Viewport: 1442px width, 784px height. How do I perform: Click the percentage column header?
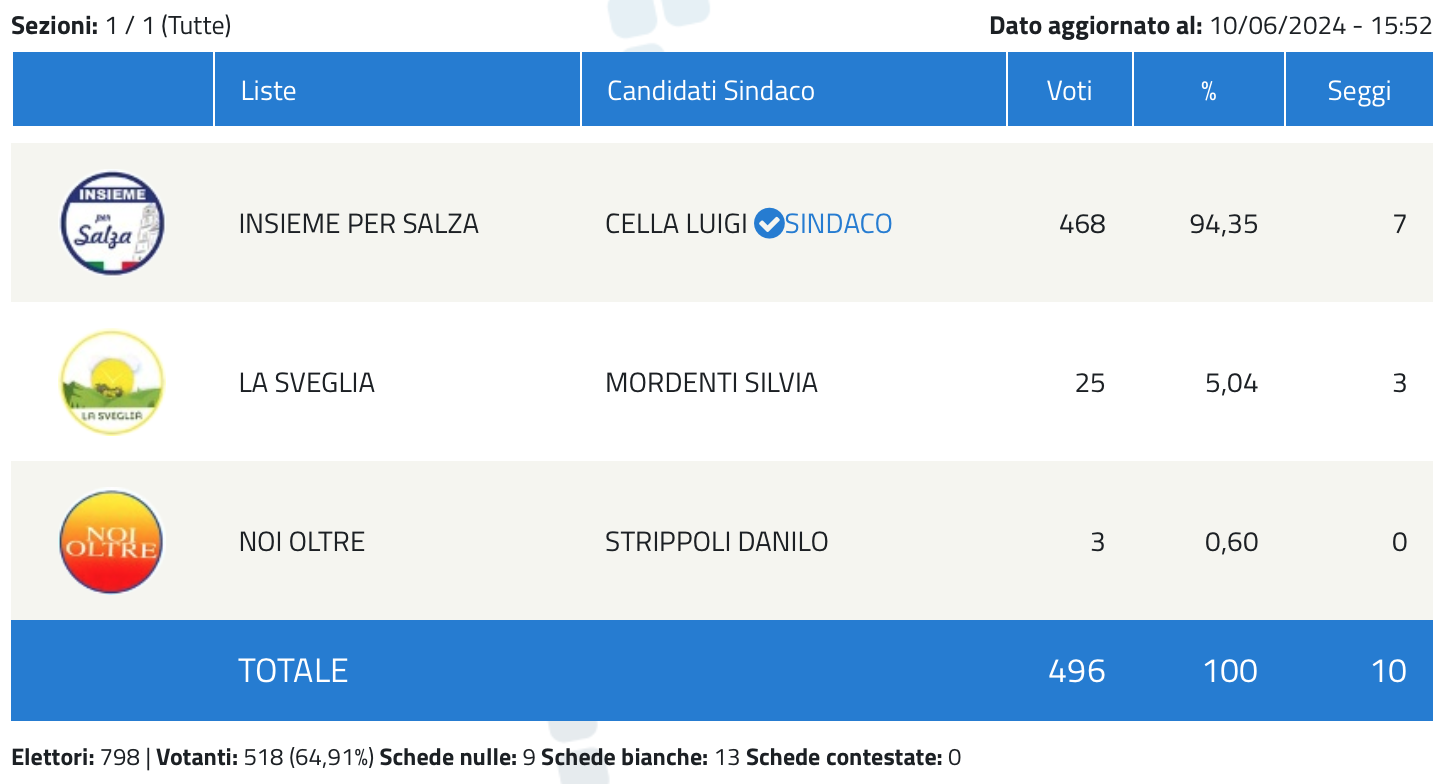coord(1209,90)
